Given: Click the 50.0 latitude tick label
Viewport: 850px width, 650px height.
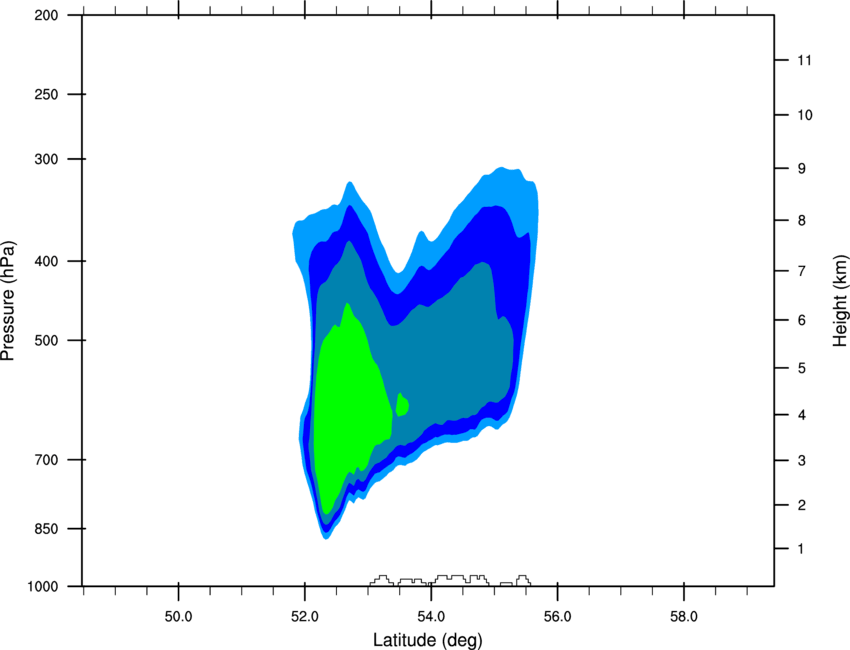Looking at the screenshot, I should coord(178,617).
